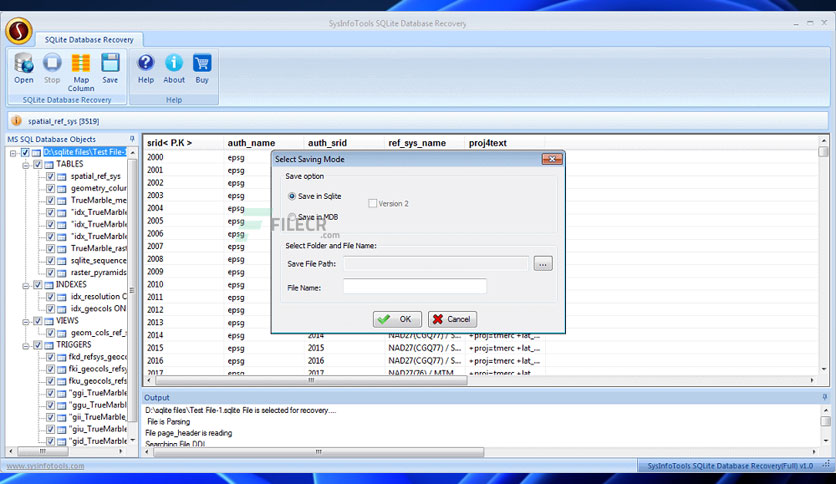836x484 pixels.
Task: Collapse the root database tree node
Action: (x=13, y=153)
